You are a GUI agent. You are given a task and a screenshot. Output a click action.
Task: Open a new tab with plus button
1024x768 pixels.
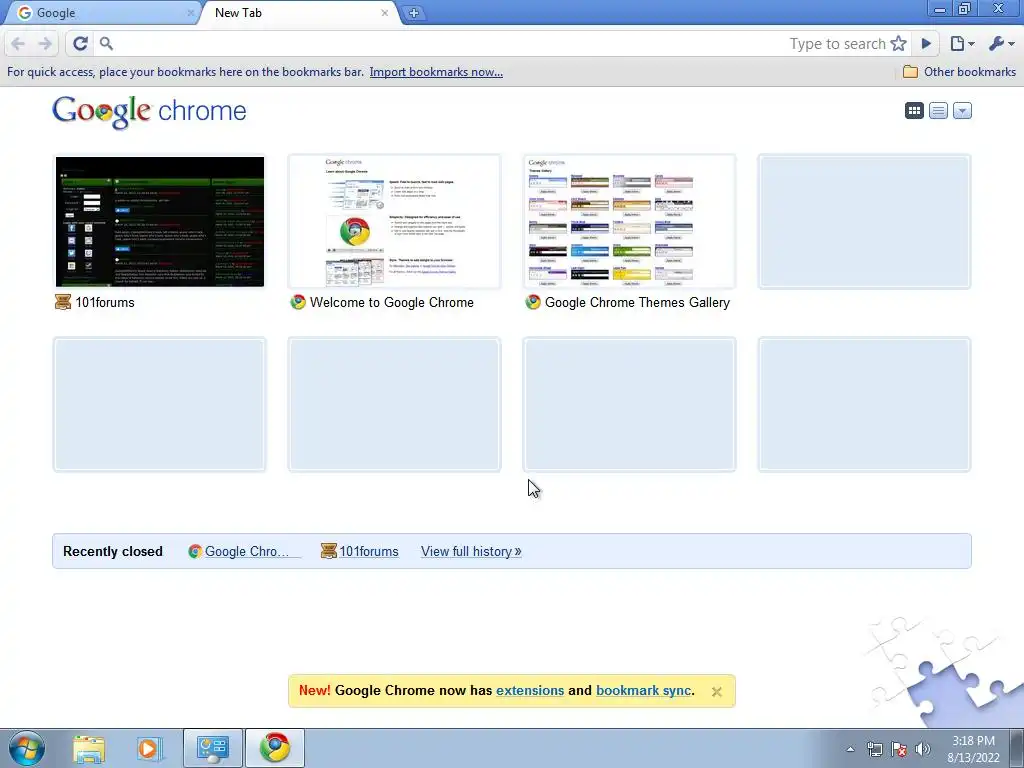coord(414,13)
